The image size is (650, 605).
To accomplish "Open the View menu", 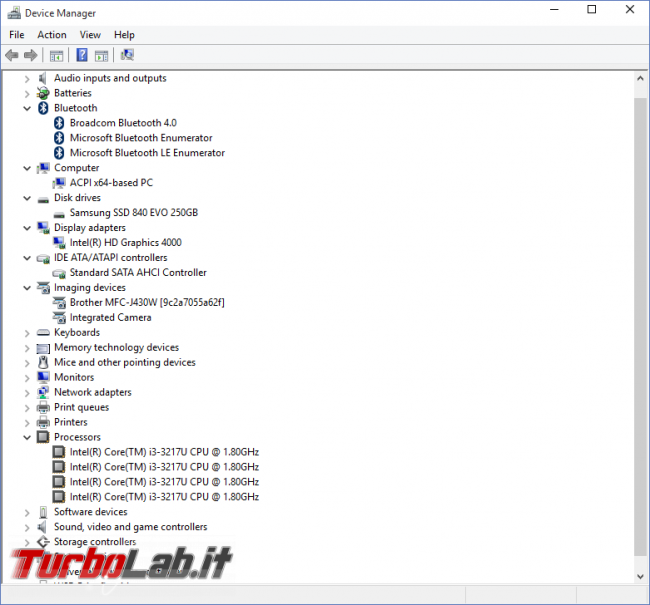I will point(90,35).
